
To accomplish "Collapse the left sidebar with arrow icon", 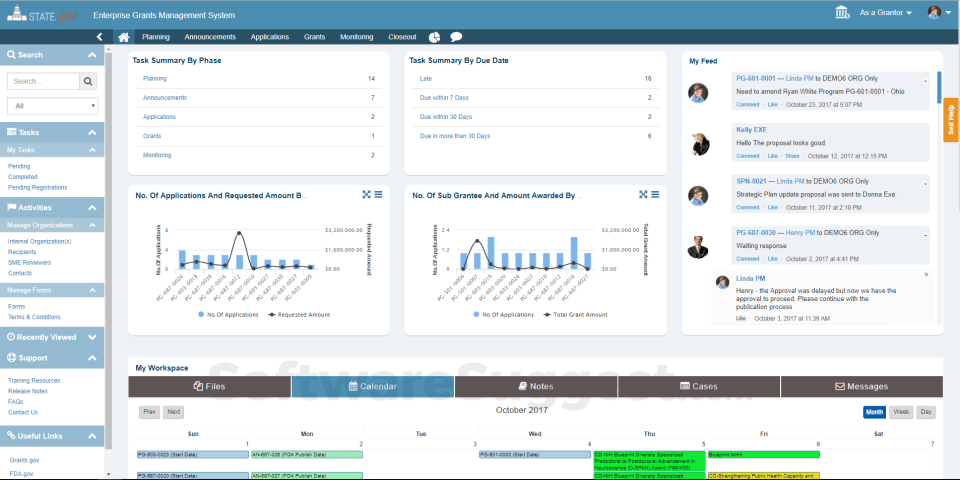I will 100,37.
